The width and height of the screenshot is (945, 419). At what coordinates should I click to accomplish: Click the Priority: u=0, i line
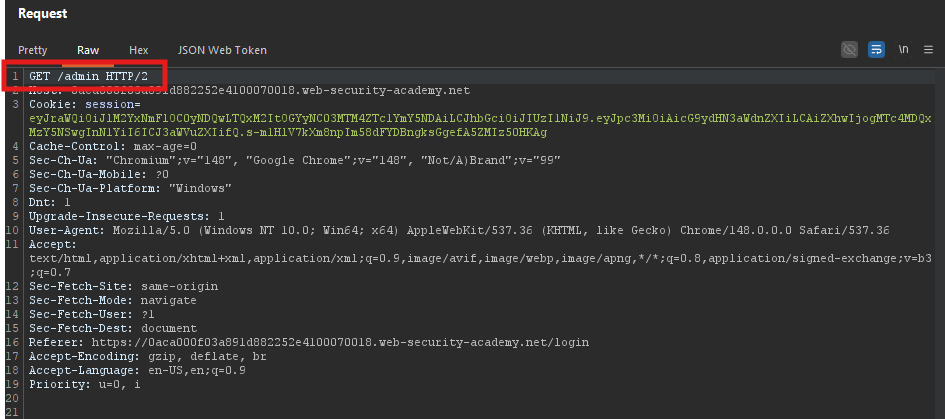click(x=84, y=384)
